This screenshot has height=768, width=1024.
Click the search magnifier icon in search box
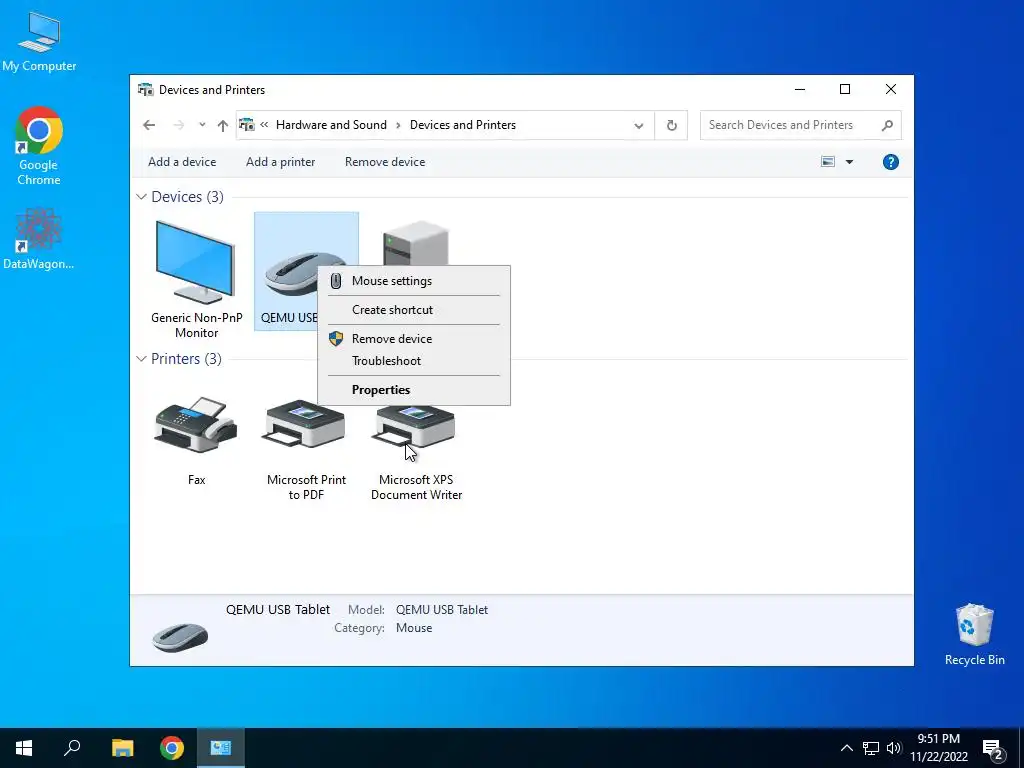click(x=886, y=125)
